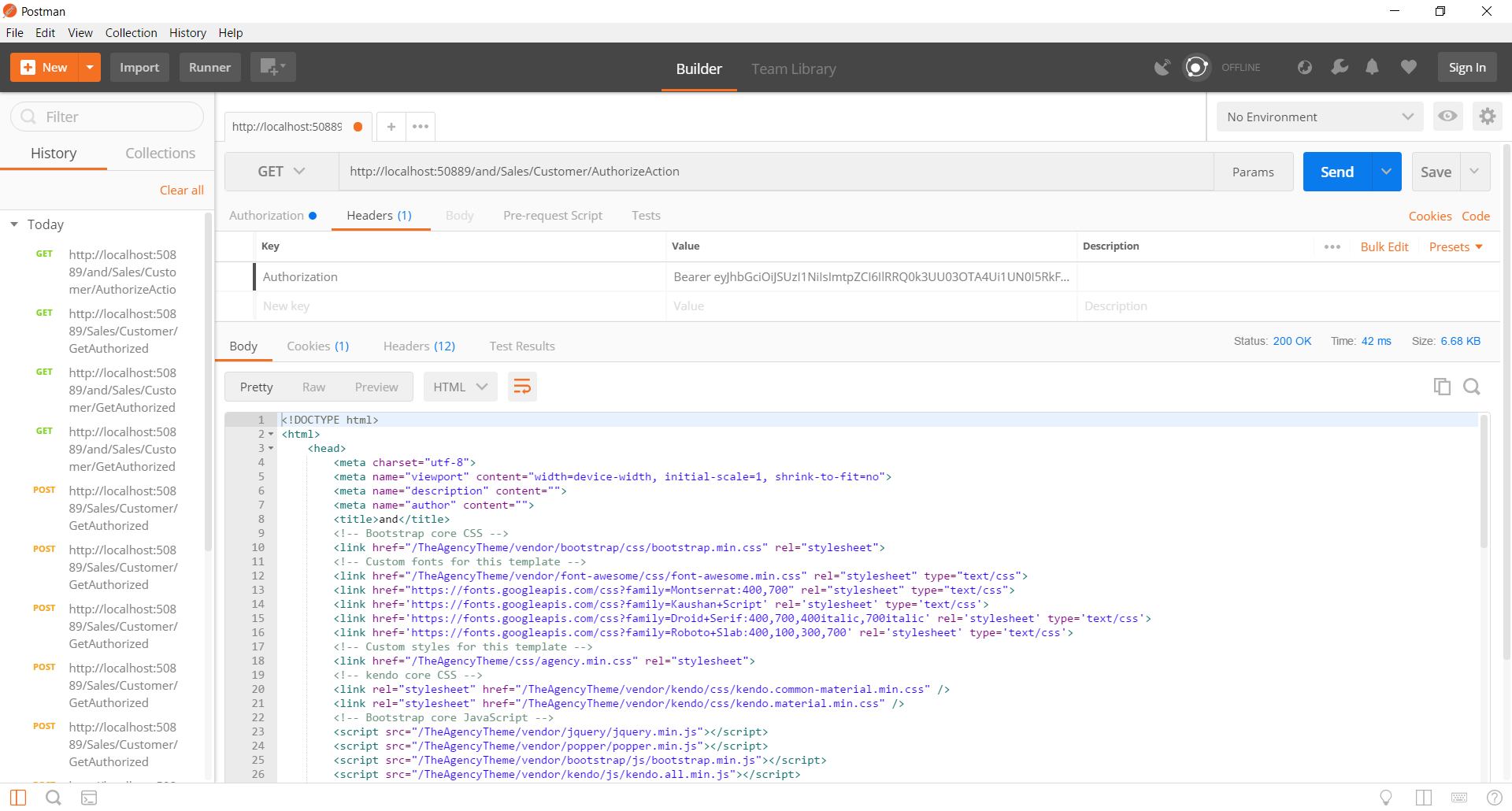Copy the response body using copy icon

(1442, 387)
